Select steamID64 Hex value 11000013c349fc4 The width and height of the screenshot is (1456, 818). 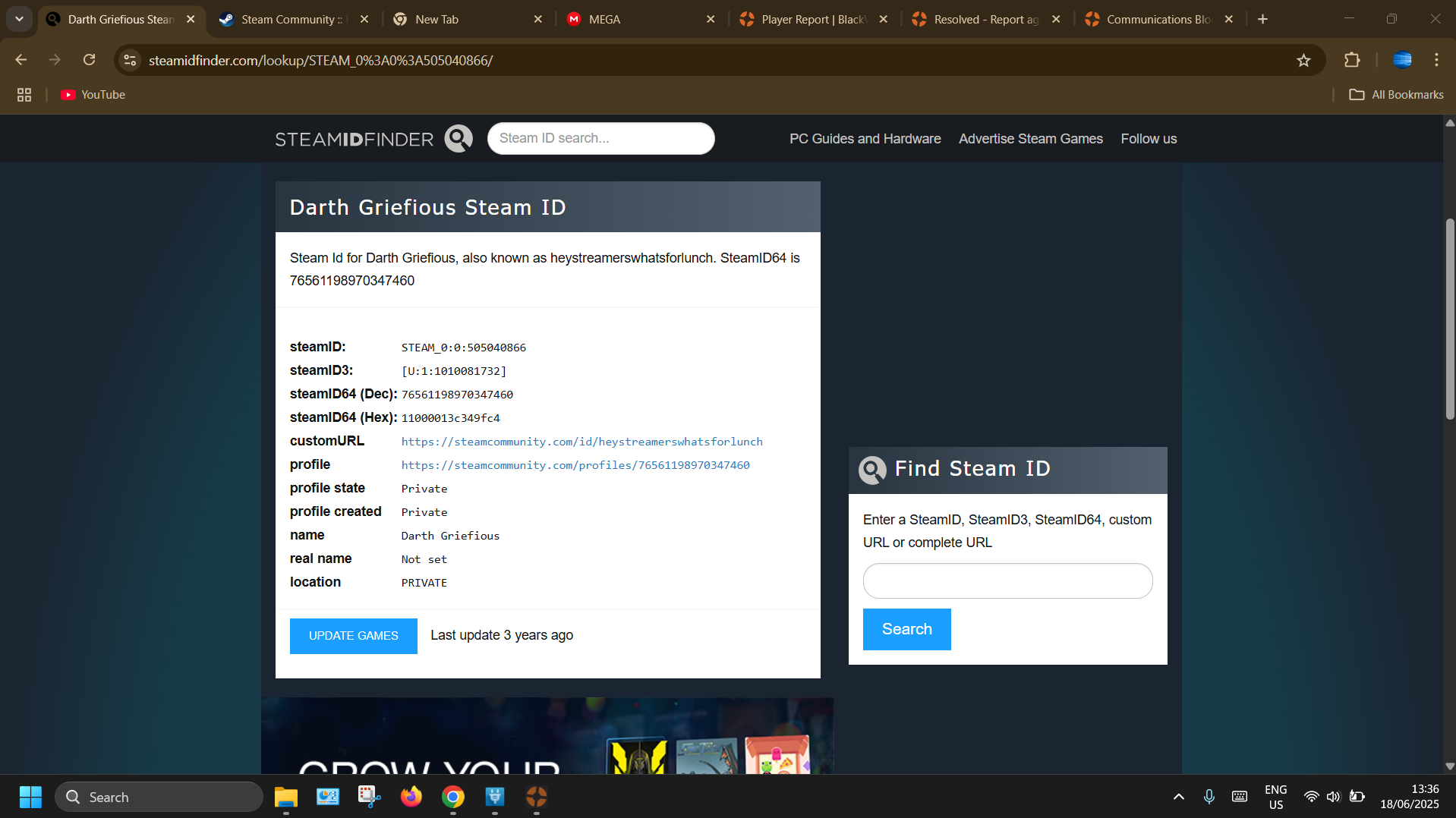450,418
